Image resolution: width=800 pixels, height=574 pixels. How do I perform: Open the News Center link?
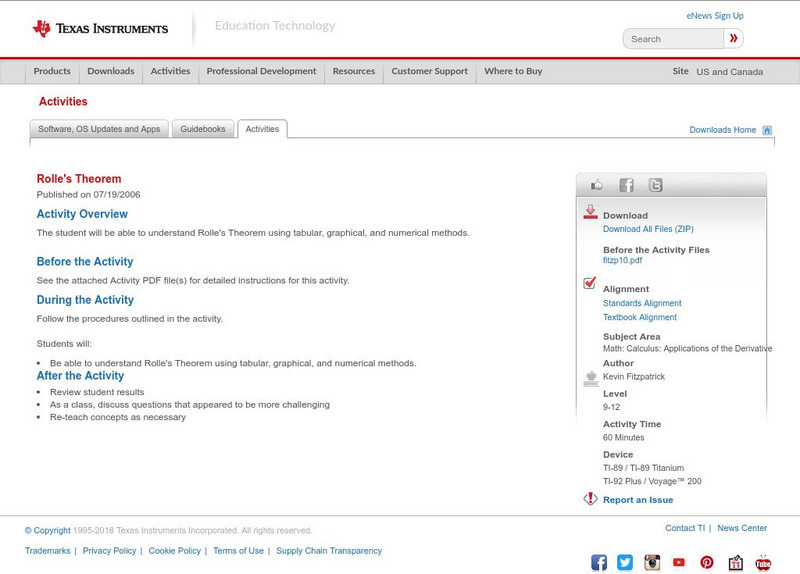click(x=742, y=528)
